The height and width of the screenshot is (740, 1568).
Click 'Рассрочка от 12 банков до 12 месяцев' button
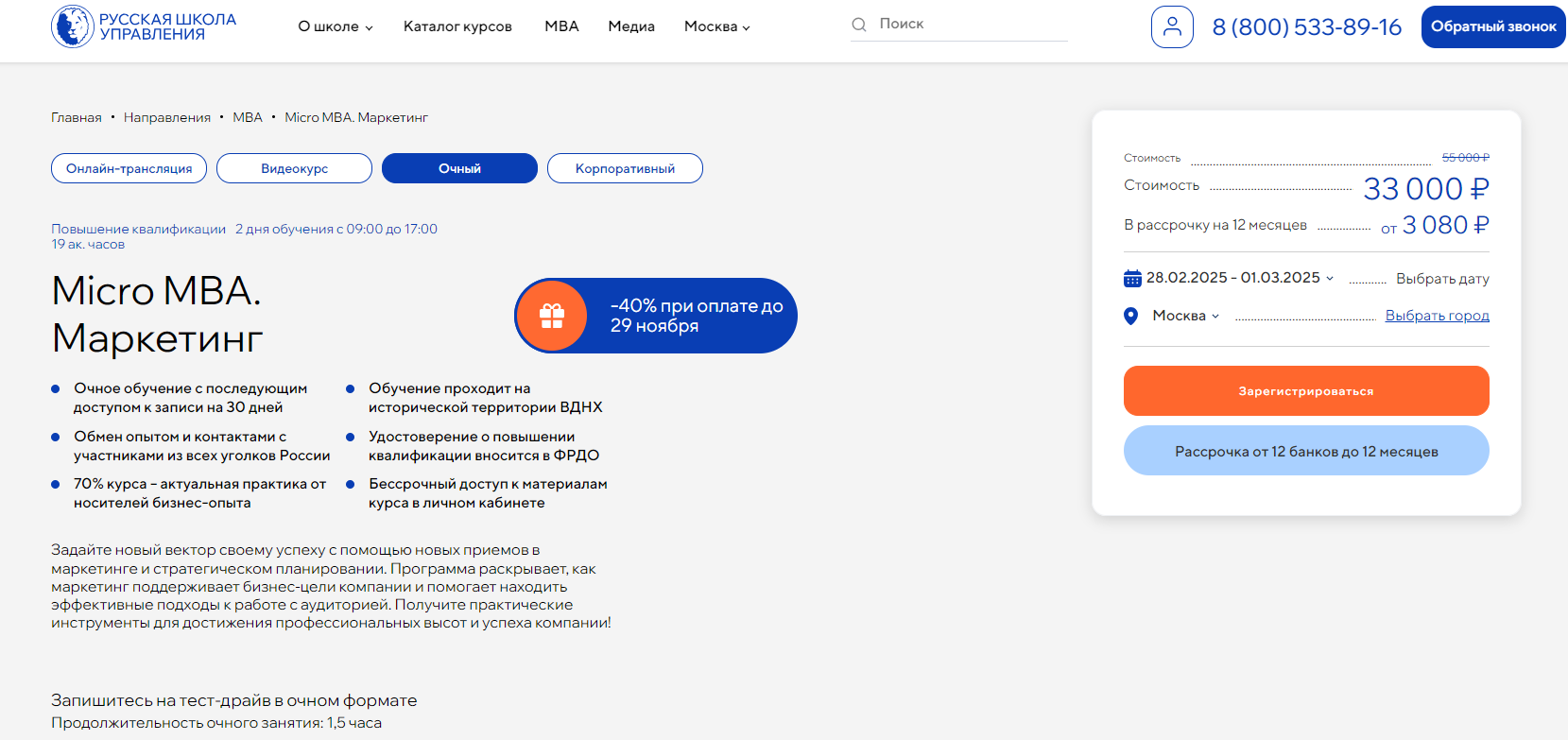coord(1306,451)
